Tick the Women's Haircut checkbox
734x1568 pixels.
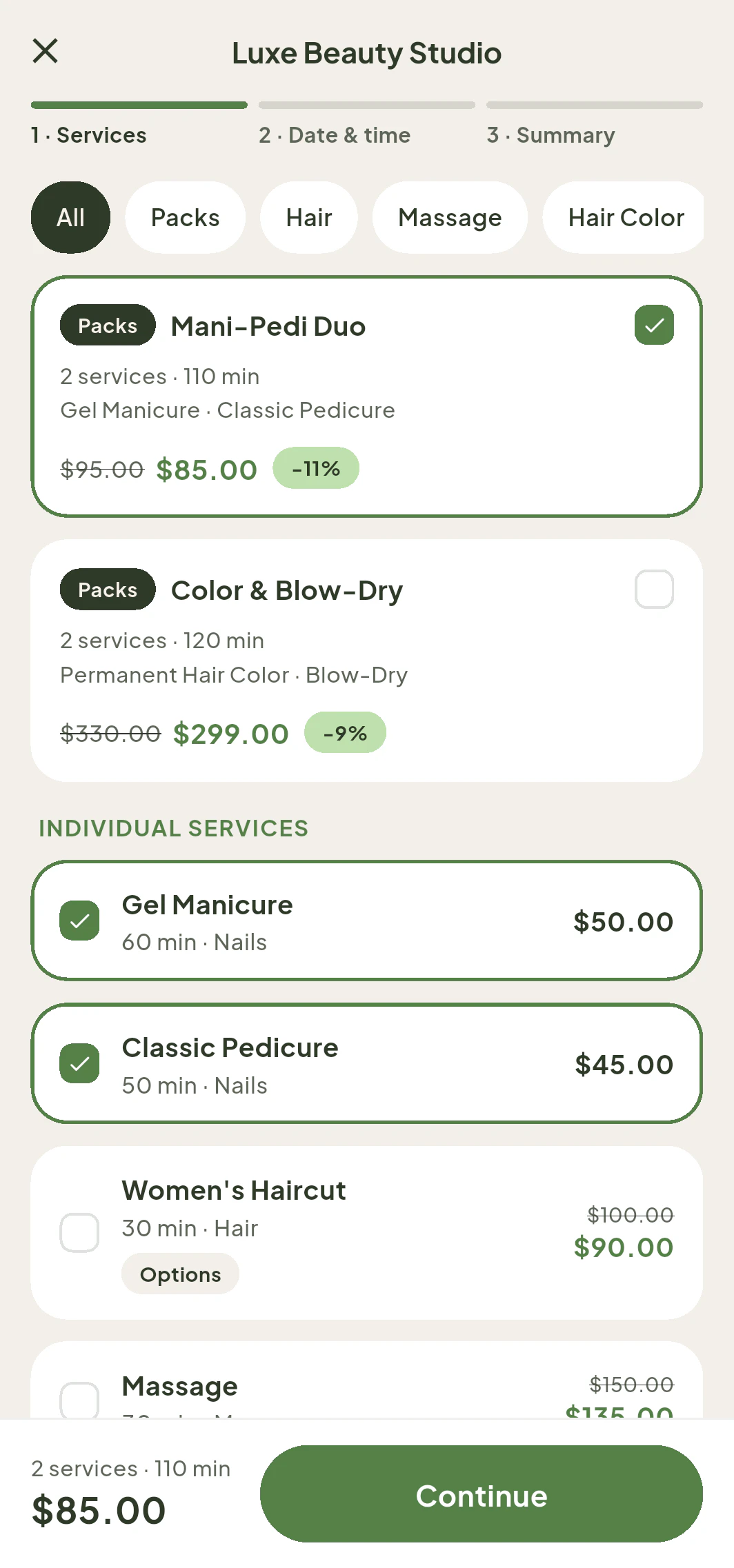tap(79, 1232)
